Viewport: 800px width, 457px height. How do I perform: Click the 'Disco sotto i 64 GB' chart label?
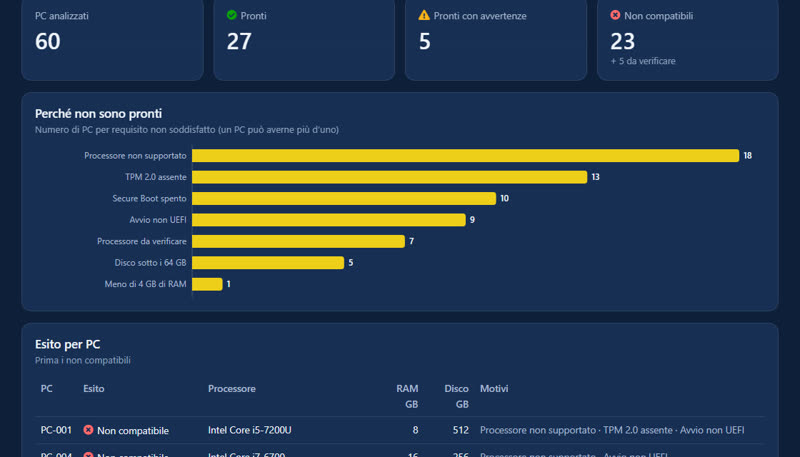[150, 263]
